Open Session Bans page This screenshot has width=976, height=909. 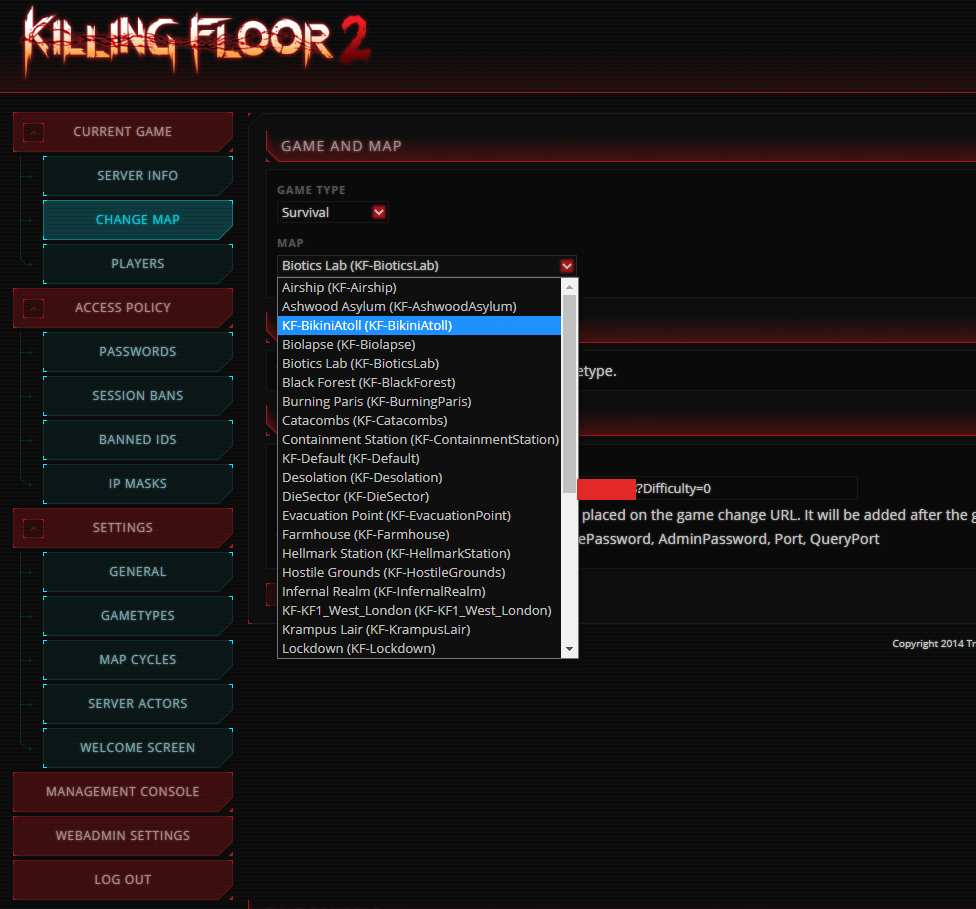(138, 396)
